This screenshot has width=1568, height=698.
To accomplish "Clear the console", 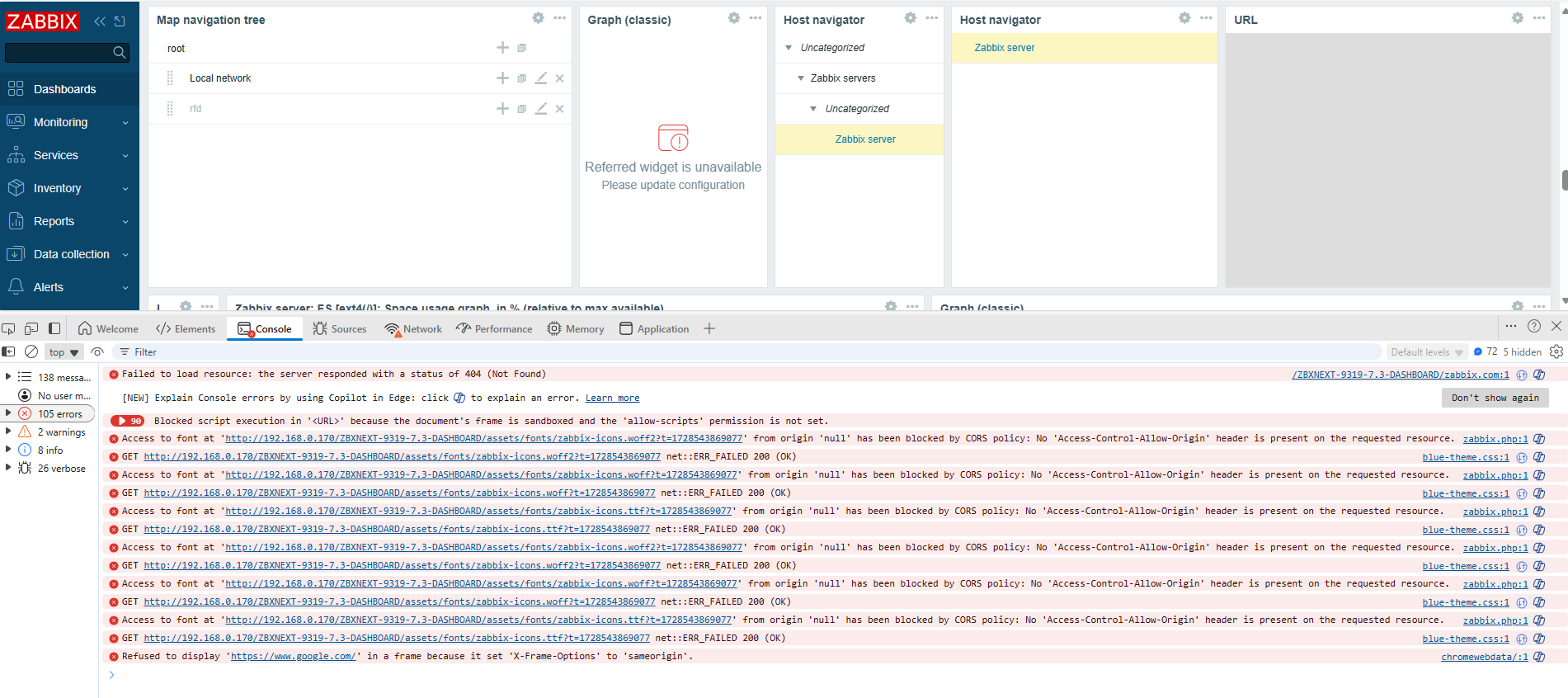I will tap(31, 351).
